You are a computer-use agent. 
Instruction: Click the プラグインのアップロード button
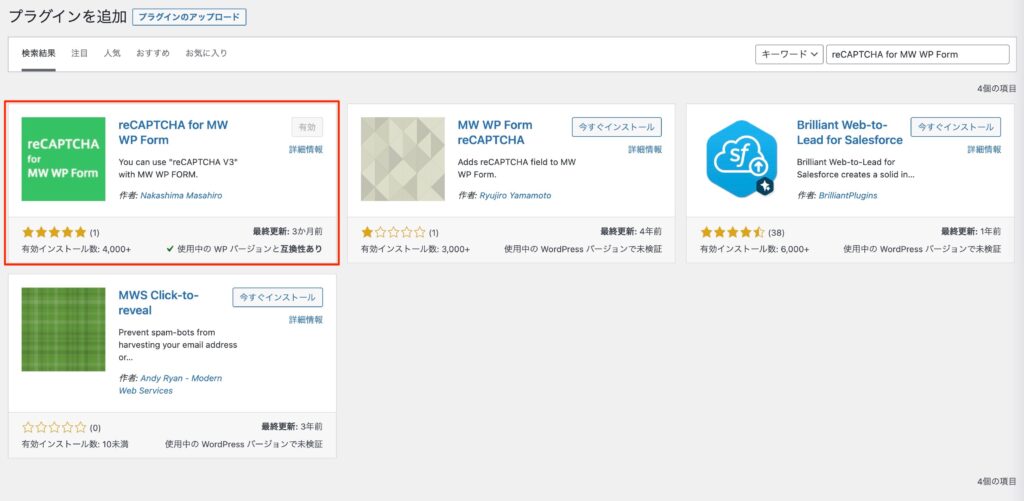coord(189,17)
